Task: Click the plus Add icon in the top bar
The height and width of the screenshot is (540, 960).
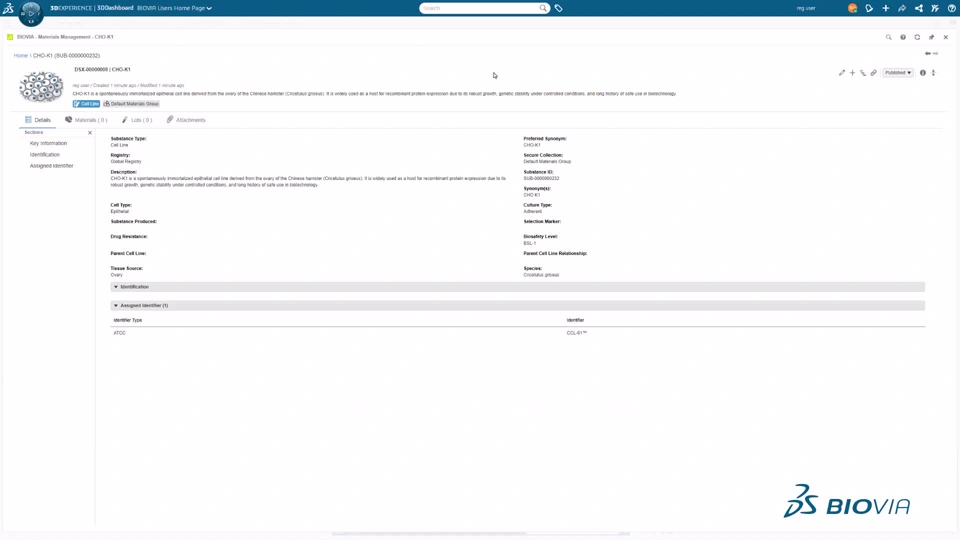Action: (885, 8)
